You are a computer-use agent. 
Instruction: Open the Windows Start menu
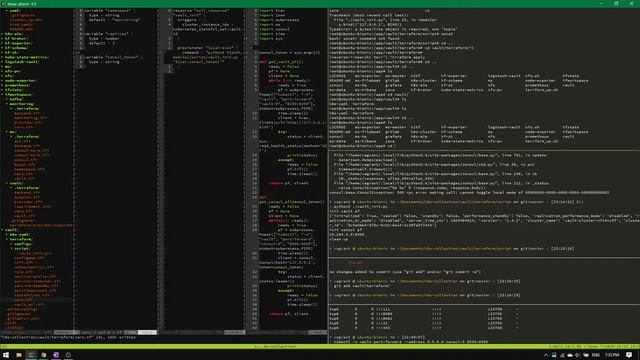(x=6, y=355)
